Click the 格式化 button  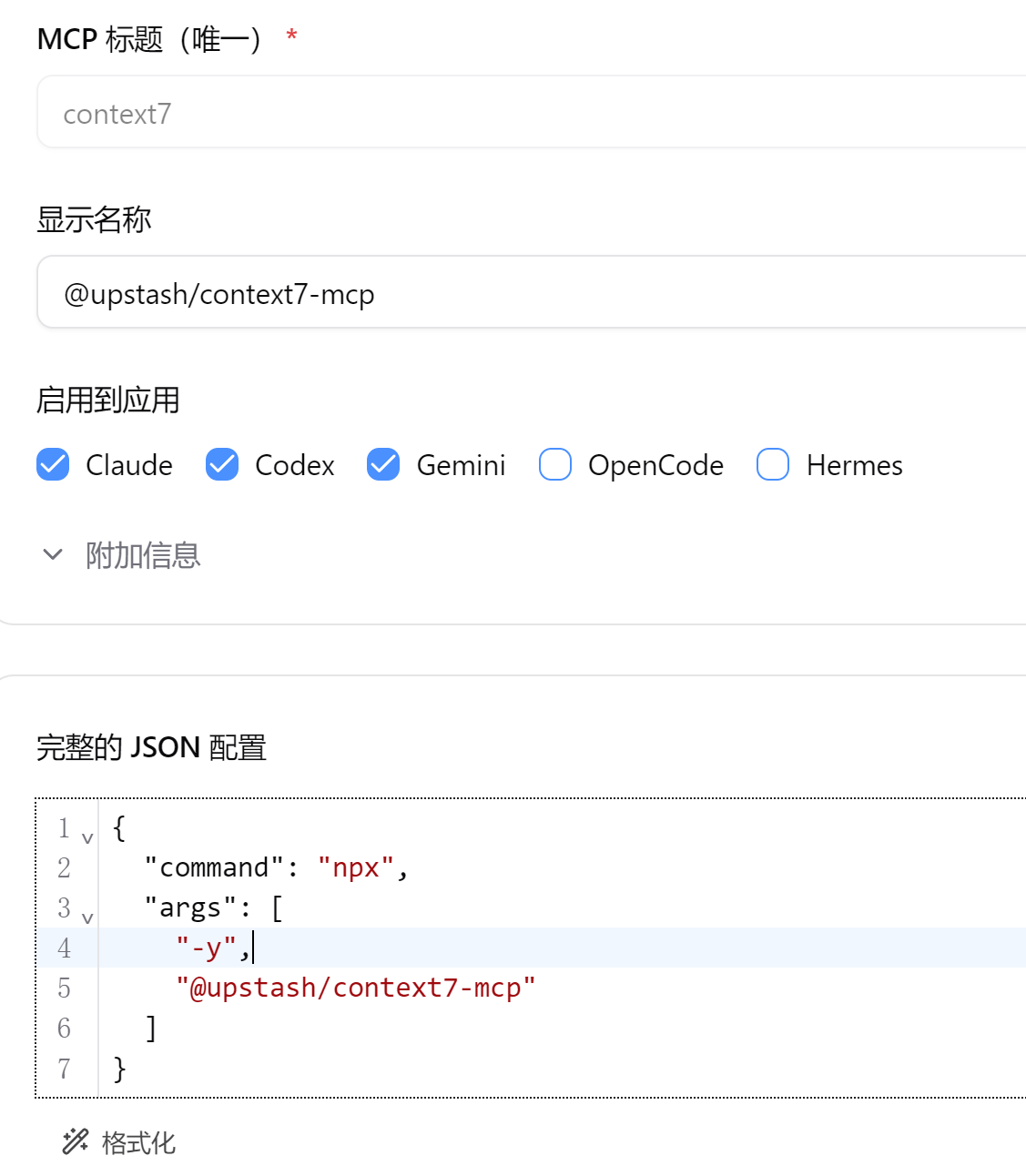pos(119,1142)
